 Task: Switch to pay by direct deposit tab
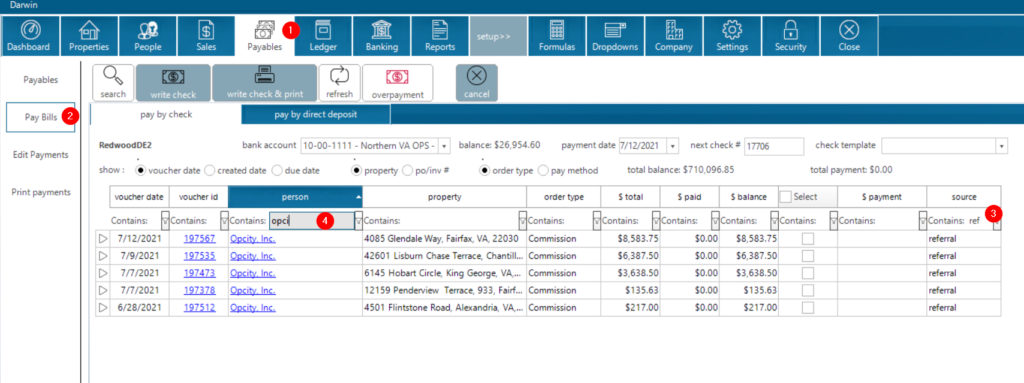click(316, 114)
